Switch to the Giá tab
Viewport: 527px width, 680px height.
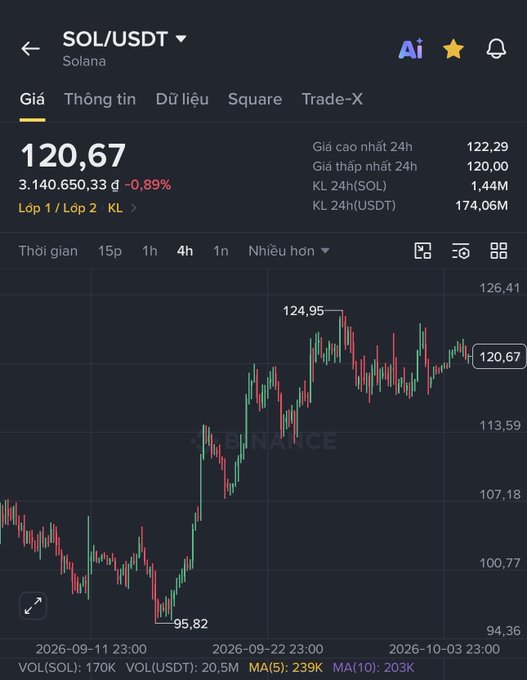click(x=32, y=99)
